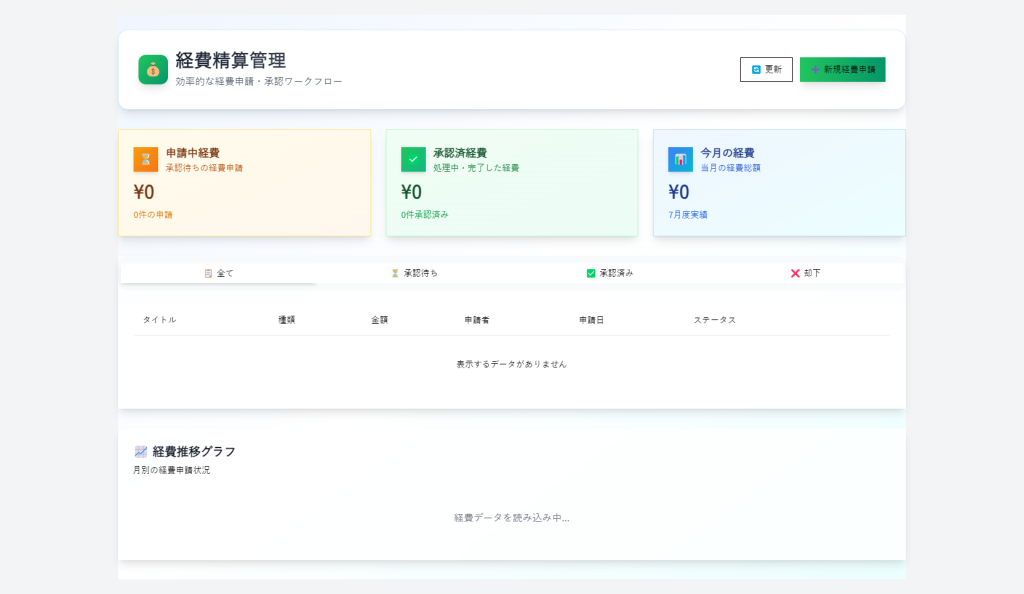Open 新規経費申請 new expense form
The width and height of the screenshot is (1024, 594).
point(842,70)
